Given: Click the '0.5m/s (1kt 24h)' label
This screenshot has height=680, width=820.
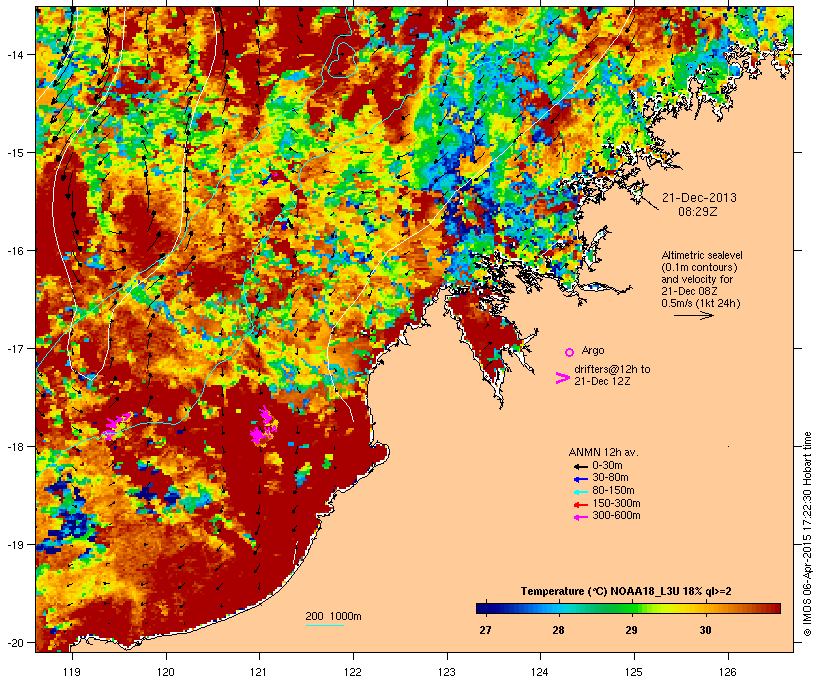Looking at the screenshot, I should click(701, 303).
